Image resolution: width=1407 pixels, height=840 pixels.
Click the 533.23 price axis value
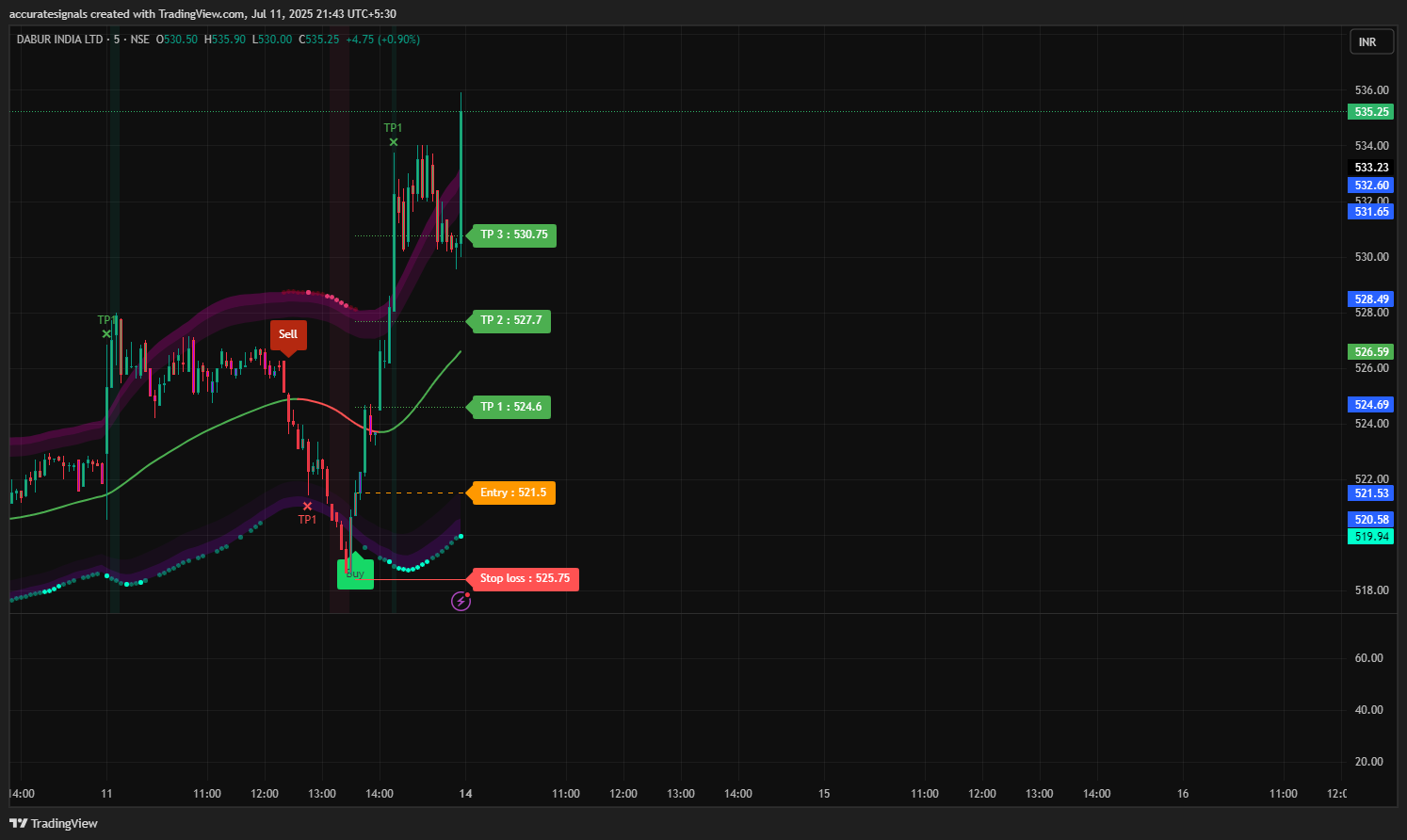[x=1371, y=168]
